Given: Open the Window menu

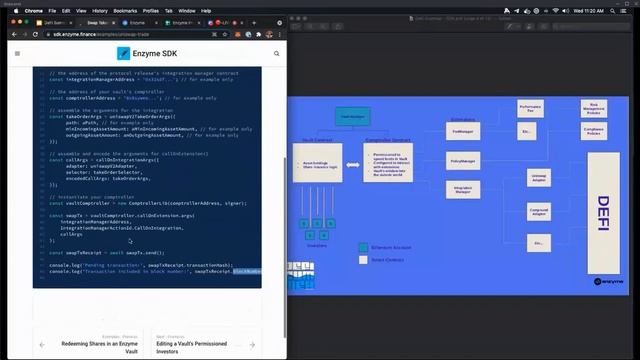Looking at the screenshot, I should [187, 11].
